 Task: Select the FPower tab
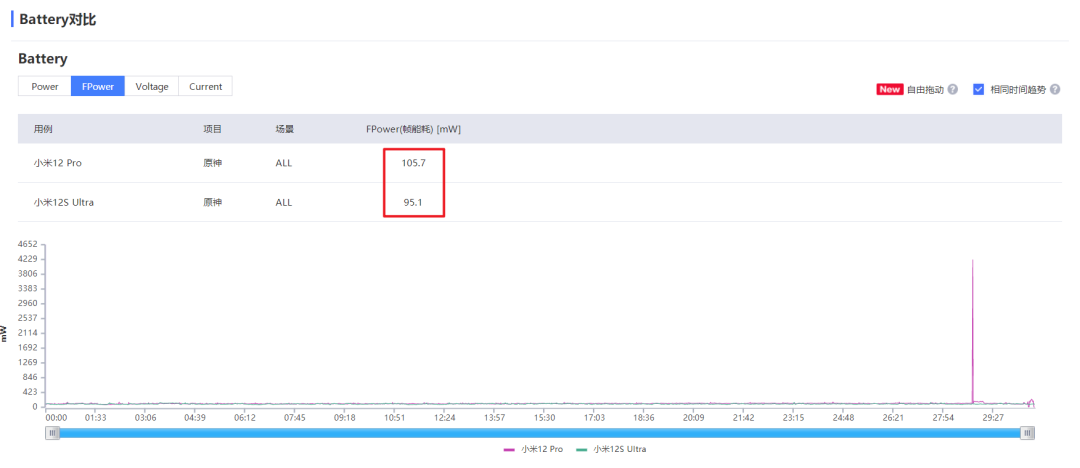97,87
